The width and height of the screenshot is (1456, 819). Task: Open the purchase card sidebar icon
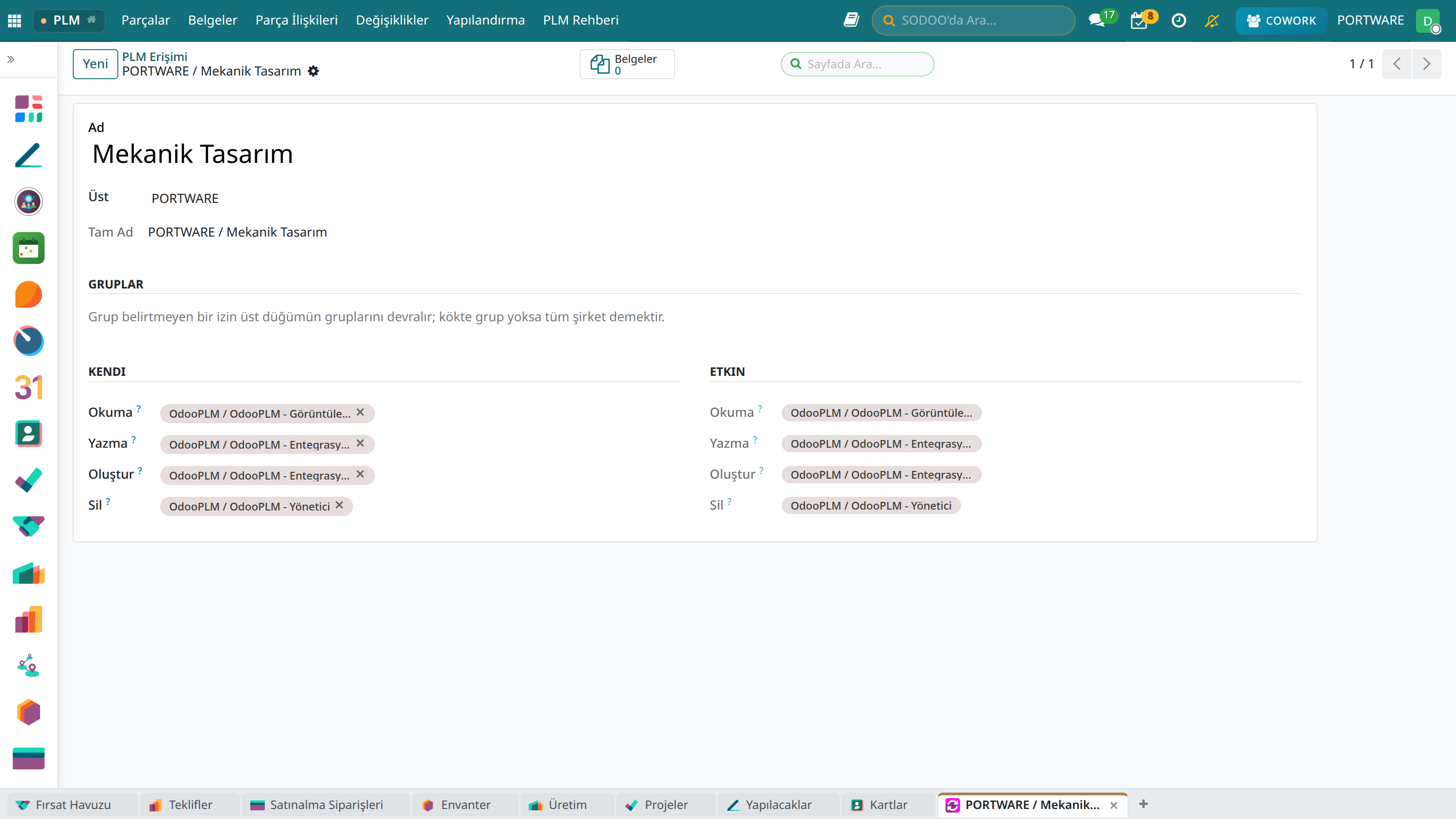(28, 759)
